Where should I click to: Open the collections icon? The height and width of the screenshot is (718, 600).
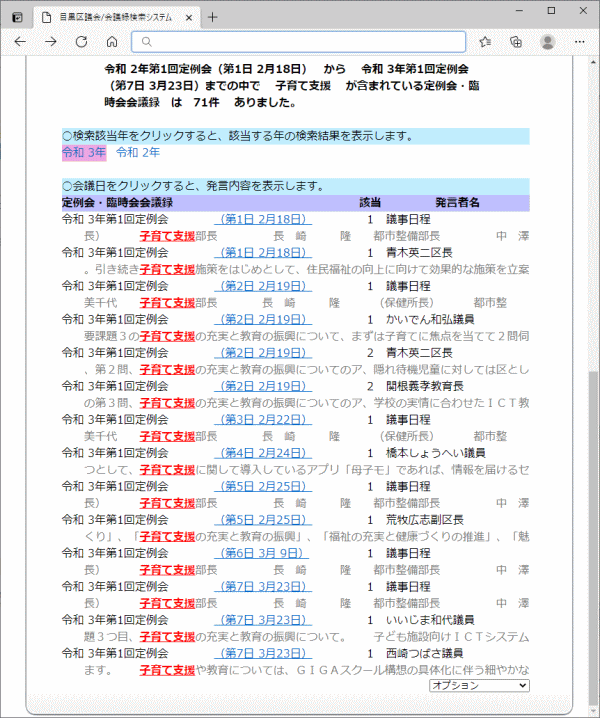coord(516,42)
